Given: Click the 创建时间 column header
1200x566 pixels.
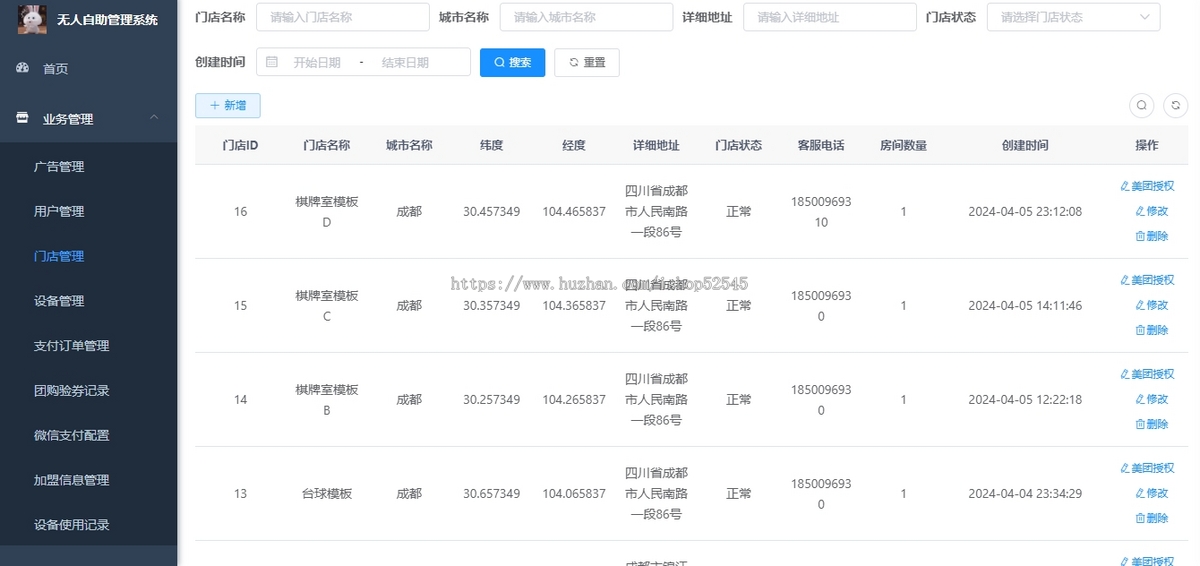Looking at the screenshot, I should coord(1025,145).
